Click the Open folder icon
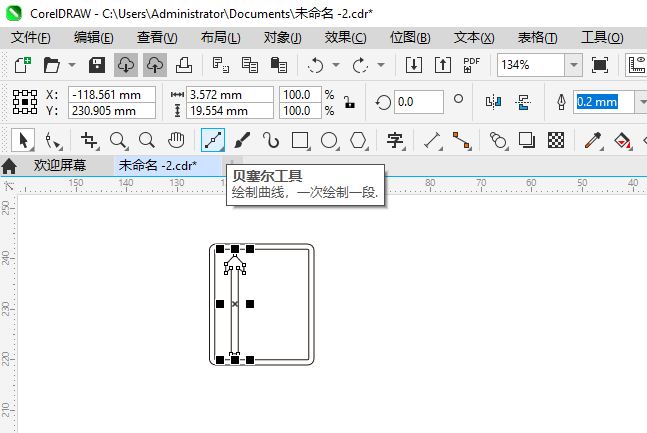The image size is (647, 433). (x=52, y=65)
